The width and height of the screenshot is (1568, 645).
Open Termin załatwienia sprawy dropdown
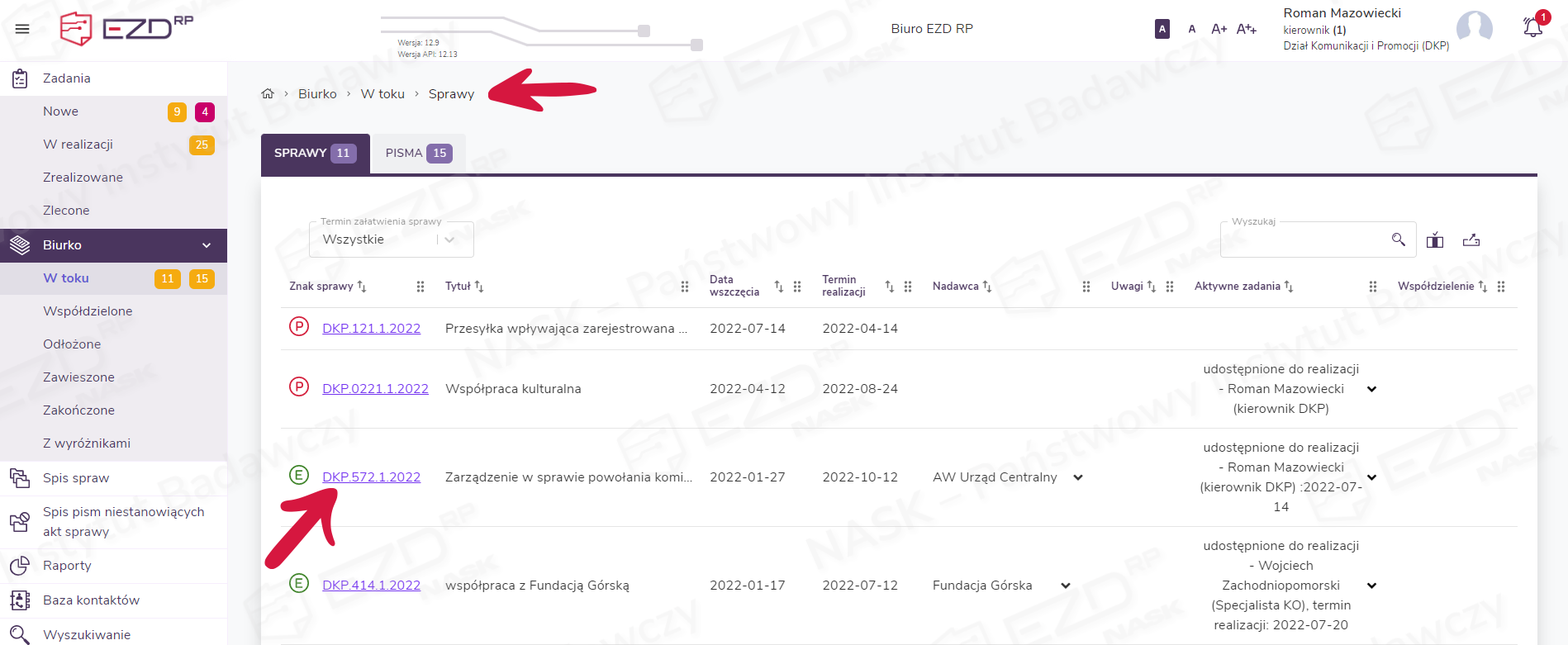[391, 240]
